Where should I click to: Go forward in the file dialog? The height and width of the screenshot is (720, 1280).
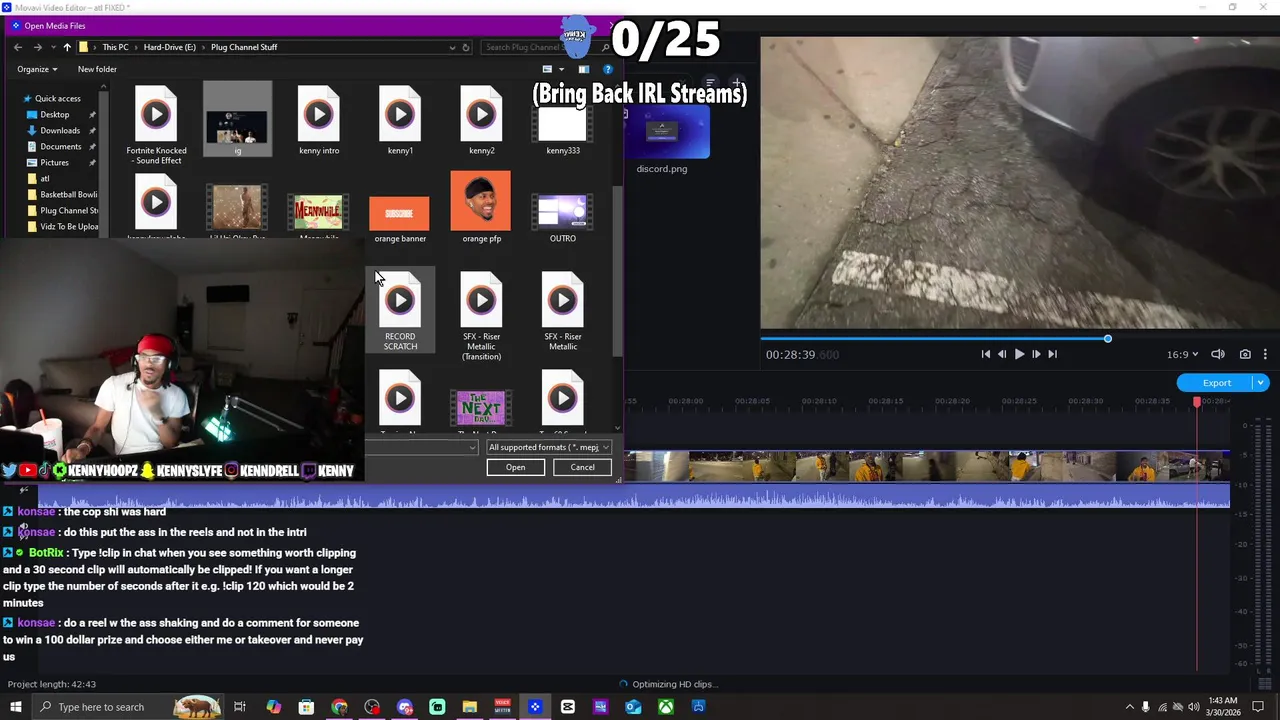(x=37, y=47)
